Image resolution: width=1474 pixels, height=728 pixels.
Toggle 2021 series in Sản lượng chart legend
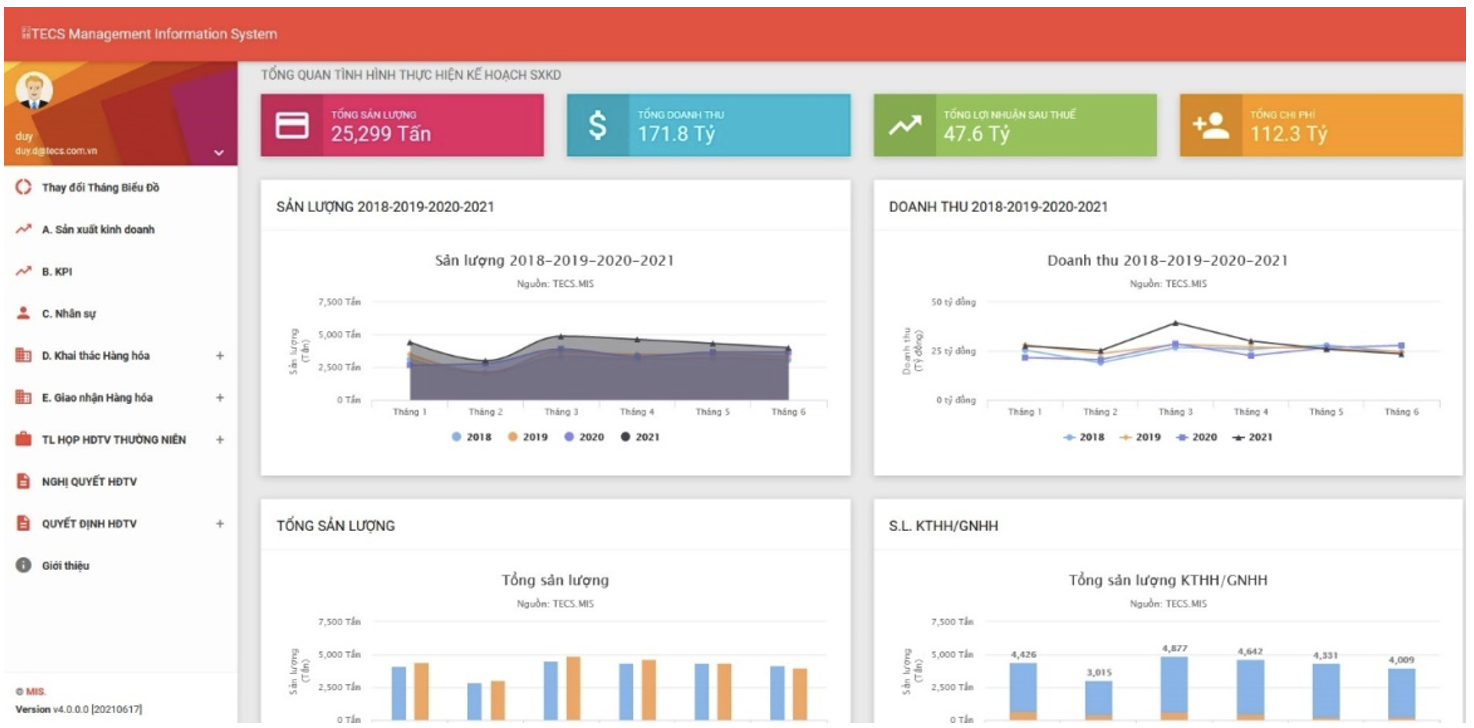tap(640, 437)
